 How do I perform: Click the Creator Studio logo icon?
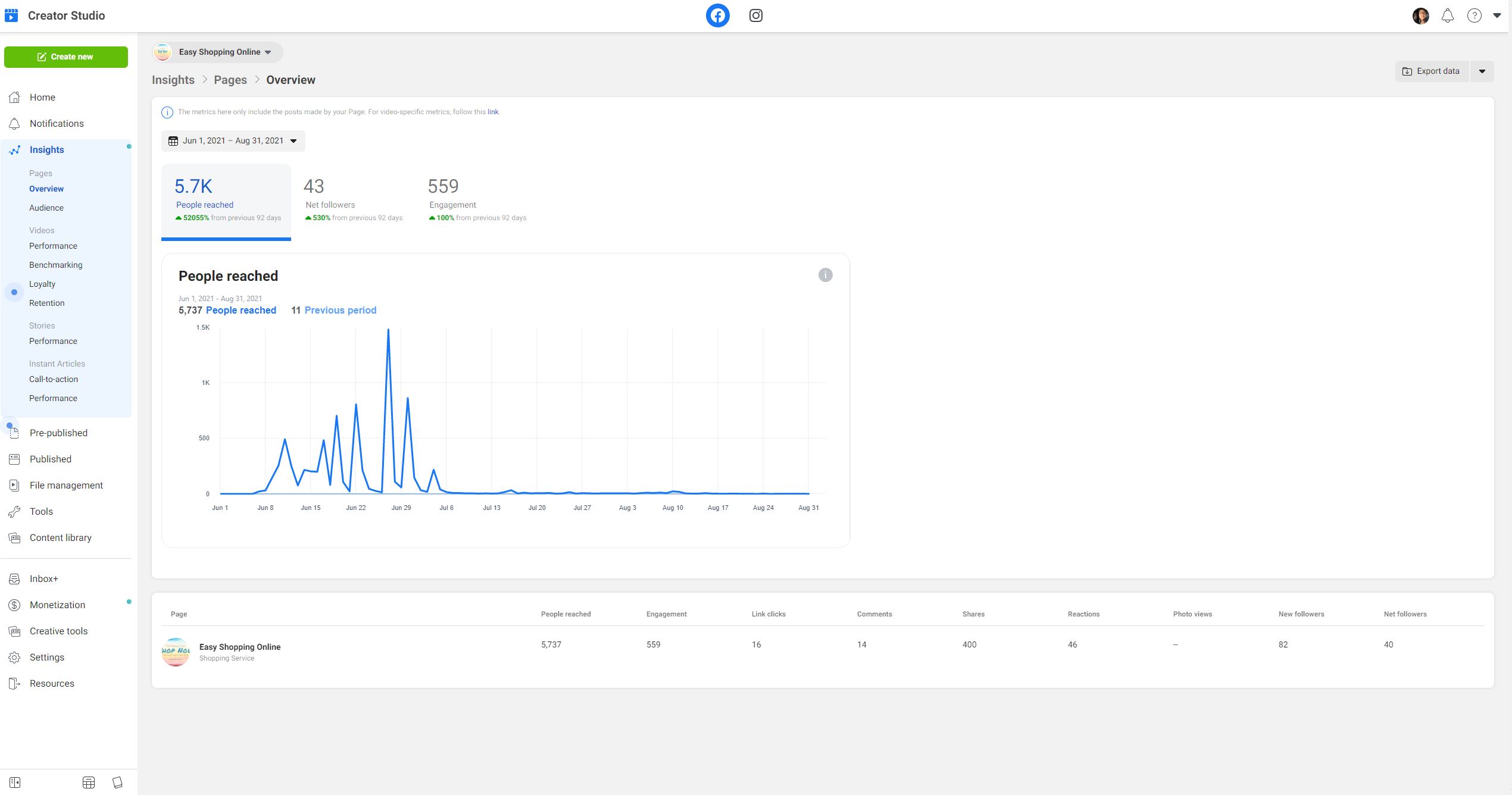11,15
